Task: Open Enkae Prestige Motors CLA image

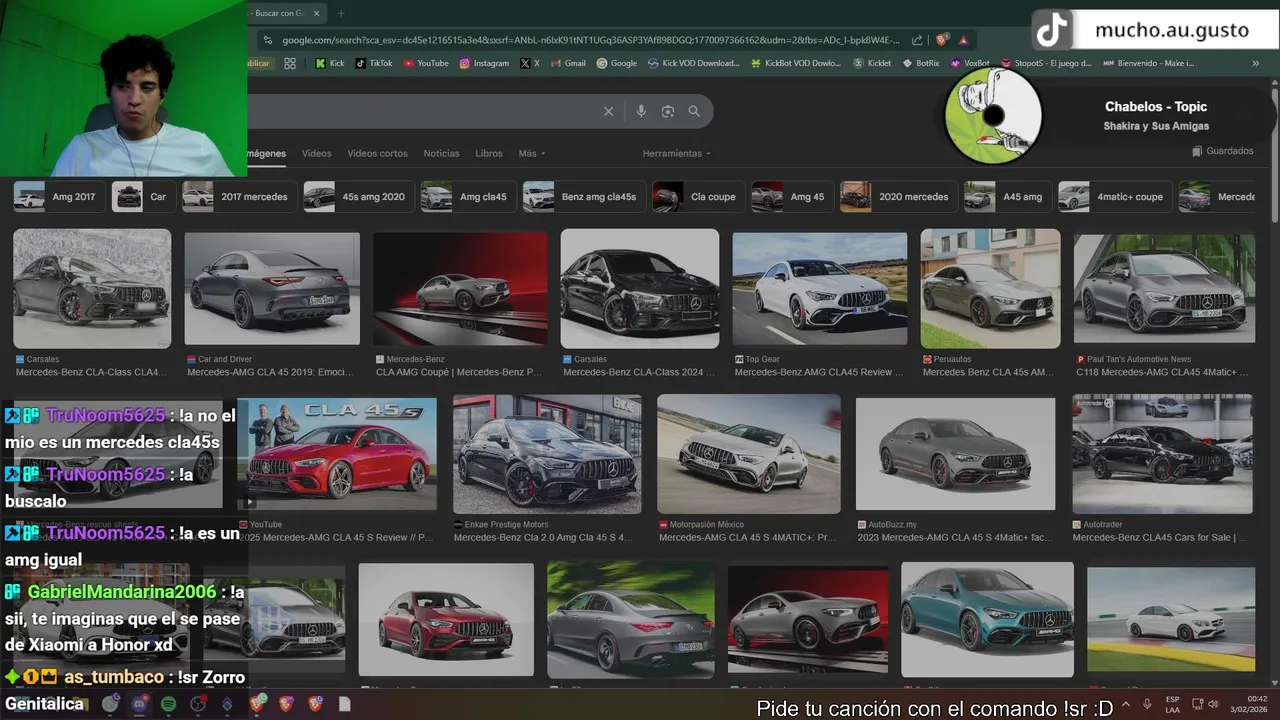Action: tap(547, 454)
